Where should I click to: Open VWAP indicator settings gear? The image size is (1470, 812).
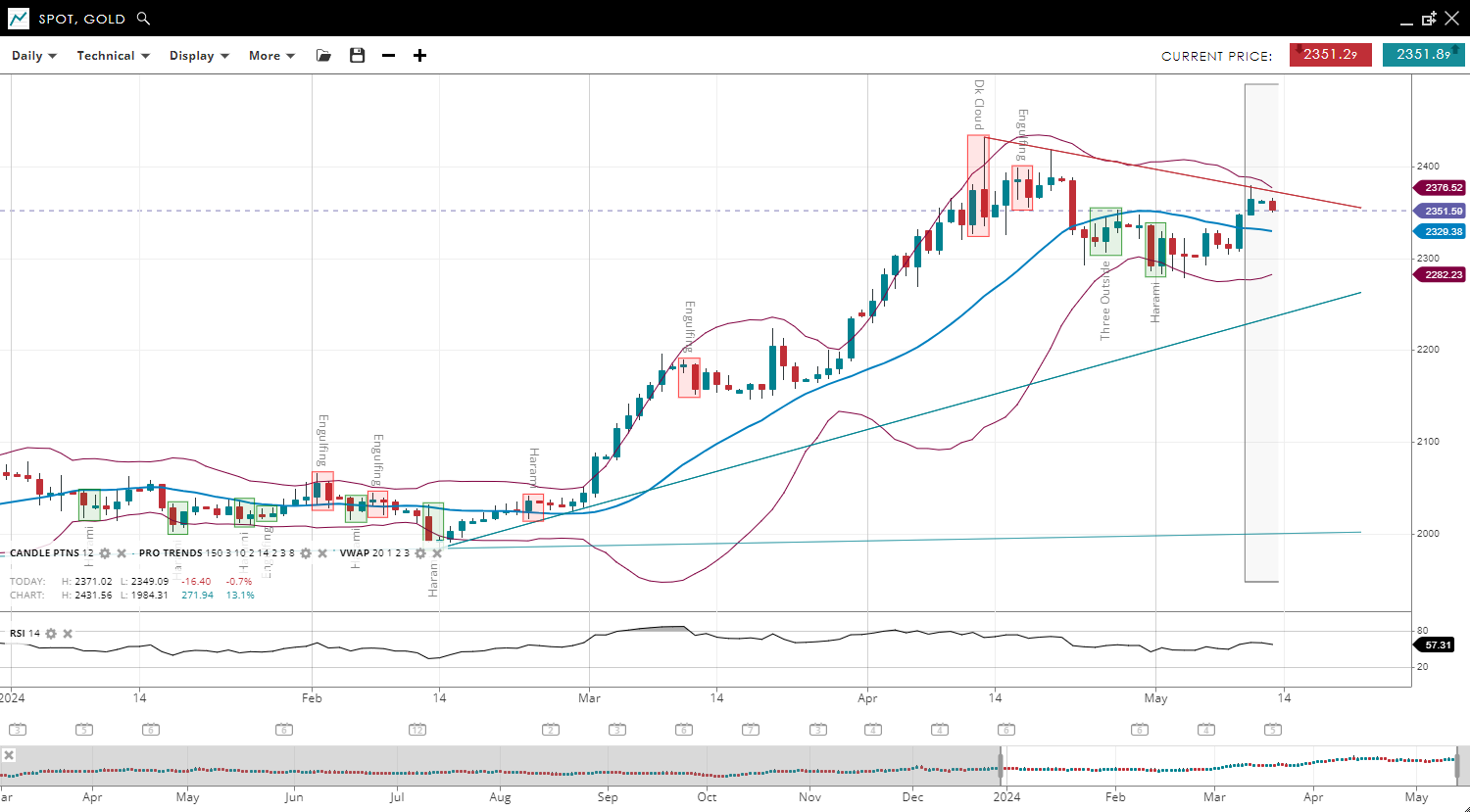point(420,553)
